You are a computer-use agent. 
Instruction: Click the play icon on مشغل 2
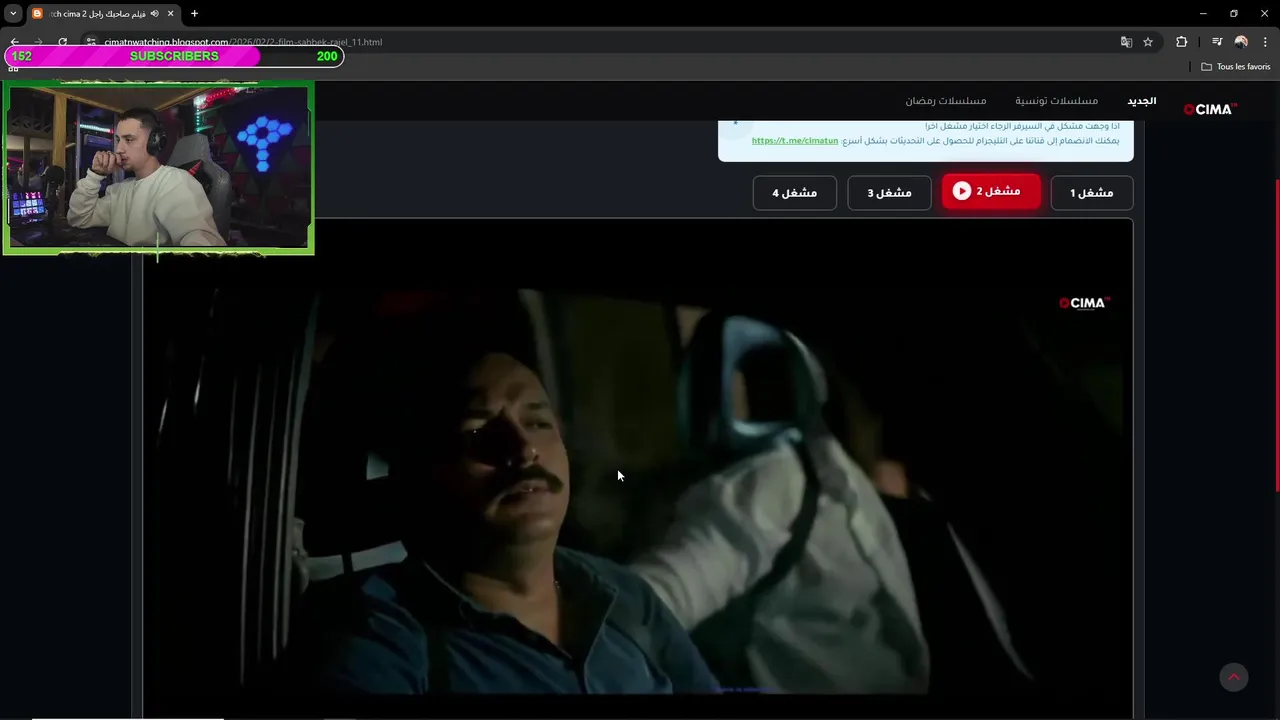pos(962,191)
